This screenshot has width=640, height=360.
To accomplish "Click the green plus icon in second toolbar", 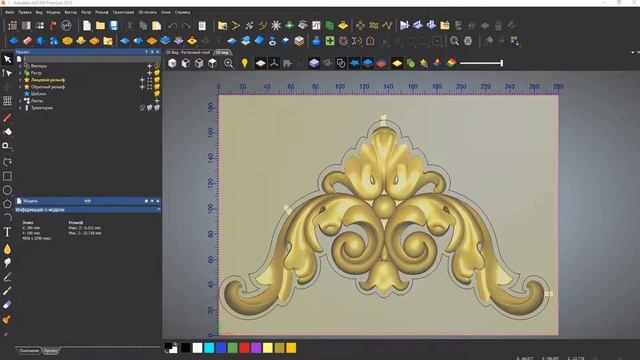I will click(330, 41).
